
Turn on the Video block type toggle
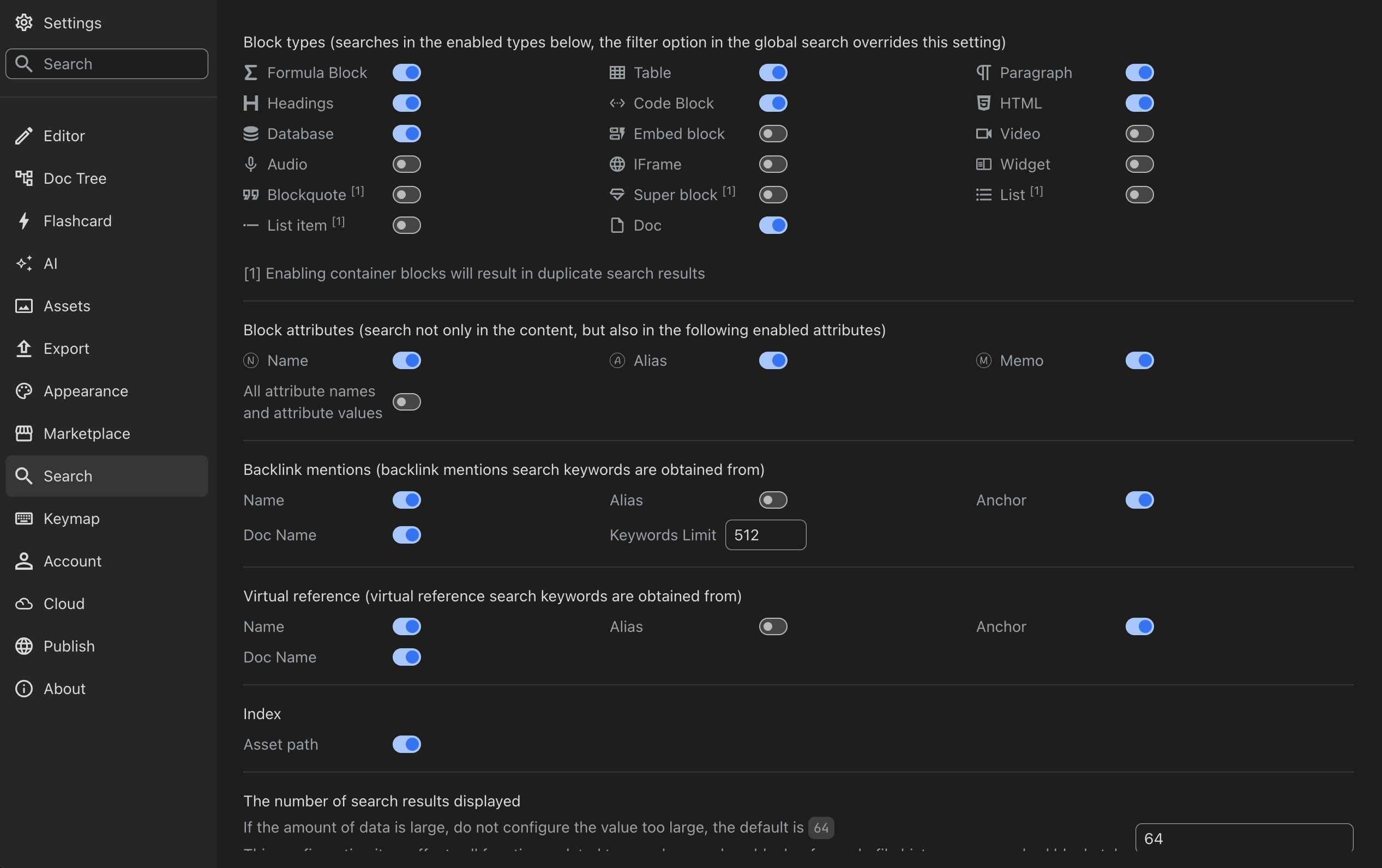(1140, 134)
